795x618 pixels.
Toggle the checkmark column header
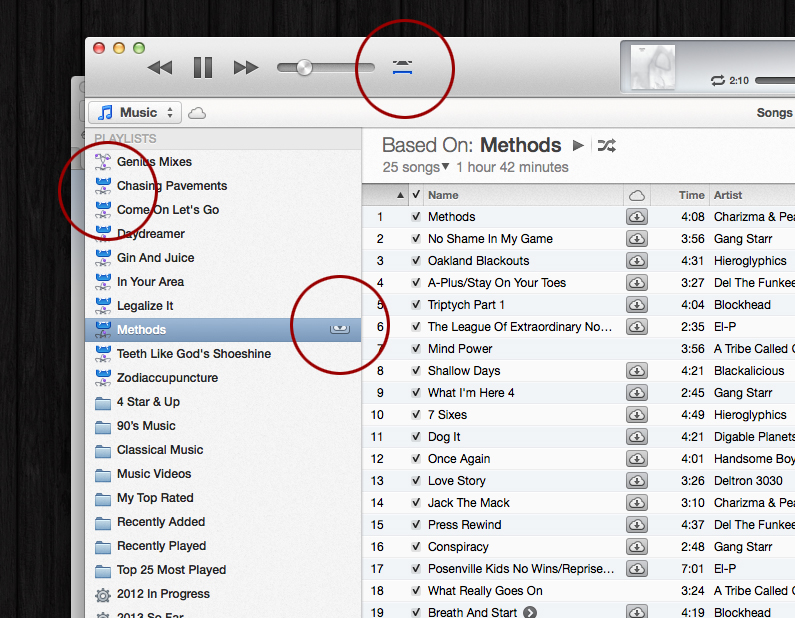416,195
